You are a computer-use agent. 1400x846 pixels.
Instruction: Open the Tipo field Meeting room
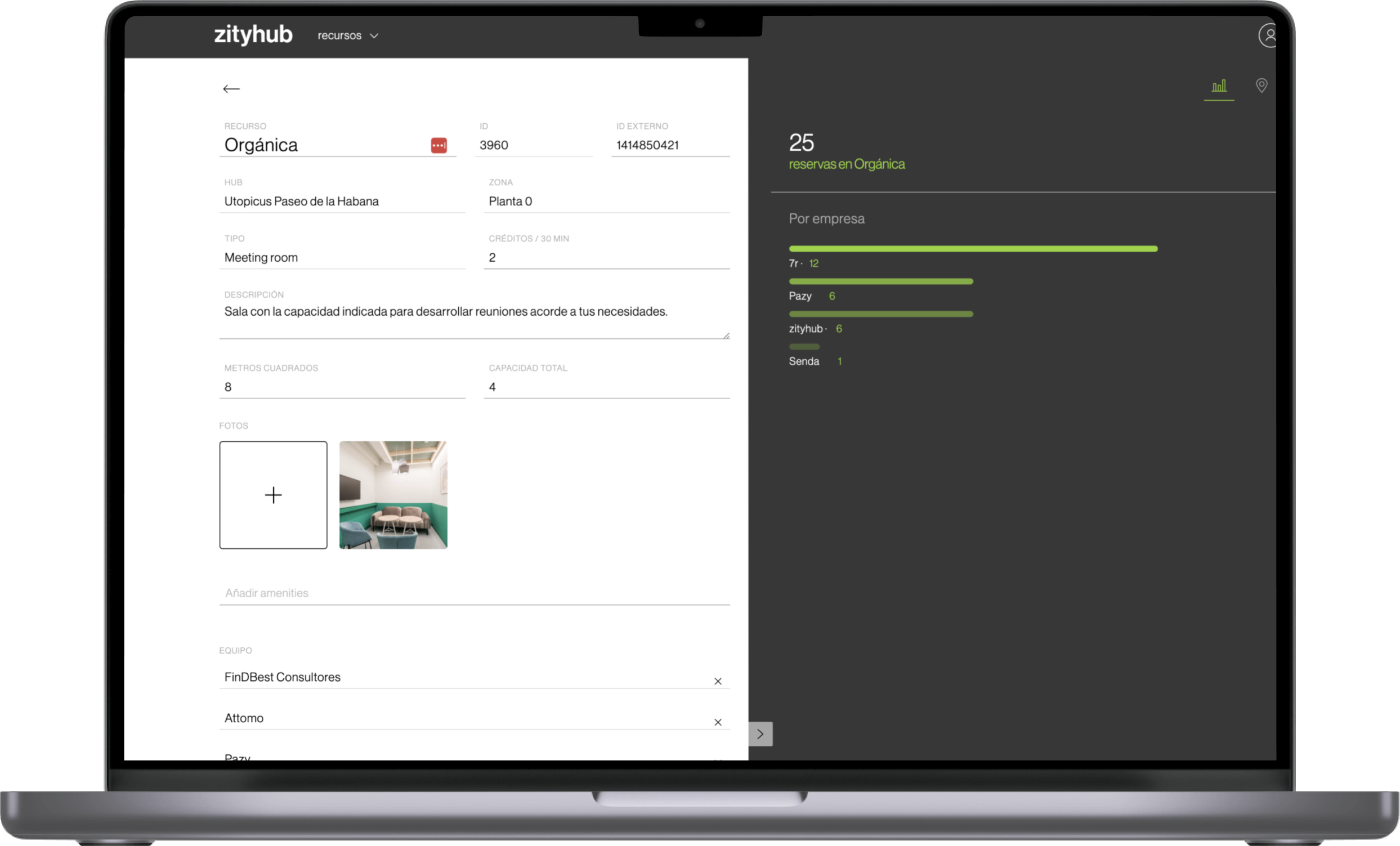tap(342, 257)
